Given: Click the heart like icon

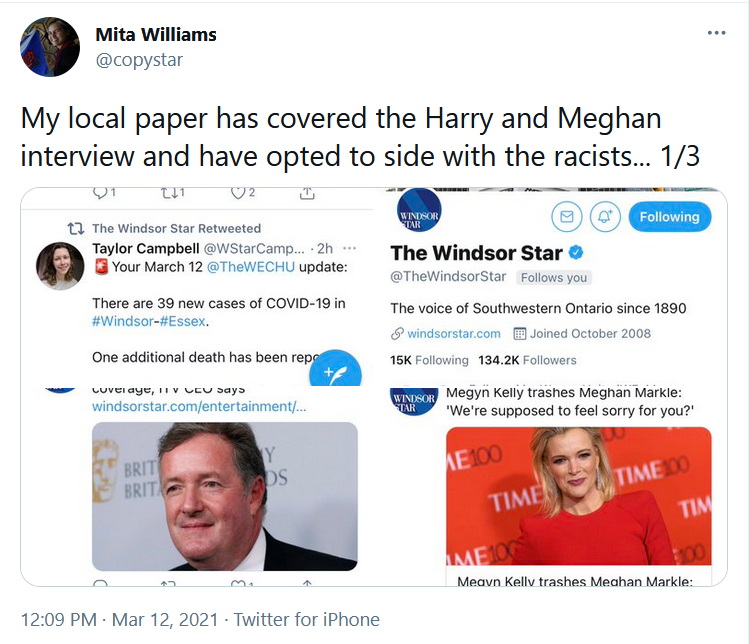Looking at the screenshot, I should point(238,193).
